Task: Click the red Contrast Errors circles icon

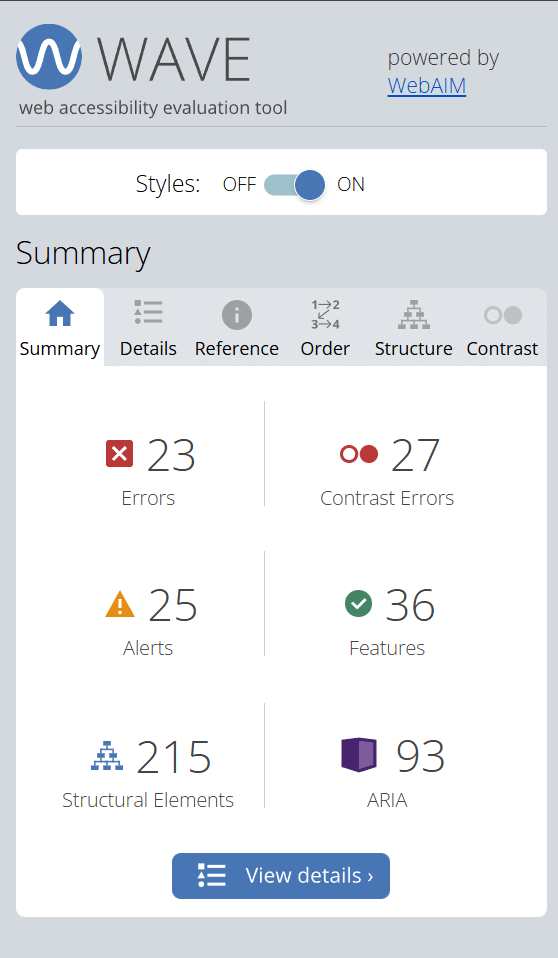Action: 359,454
